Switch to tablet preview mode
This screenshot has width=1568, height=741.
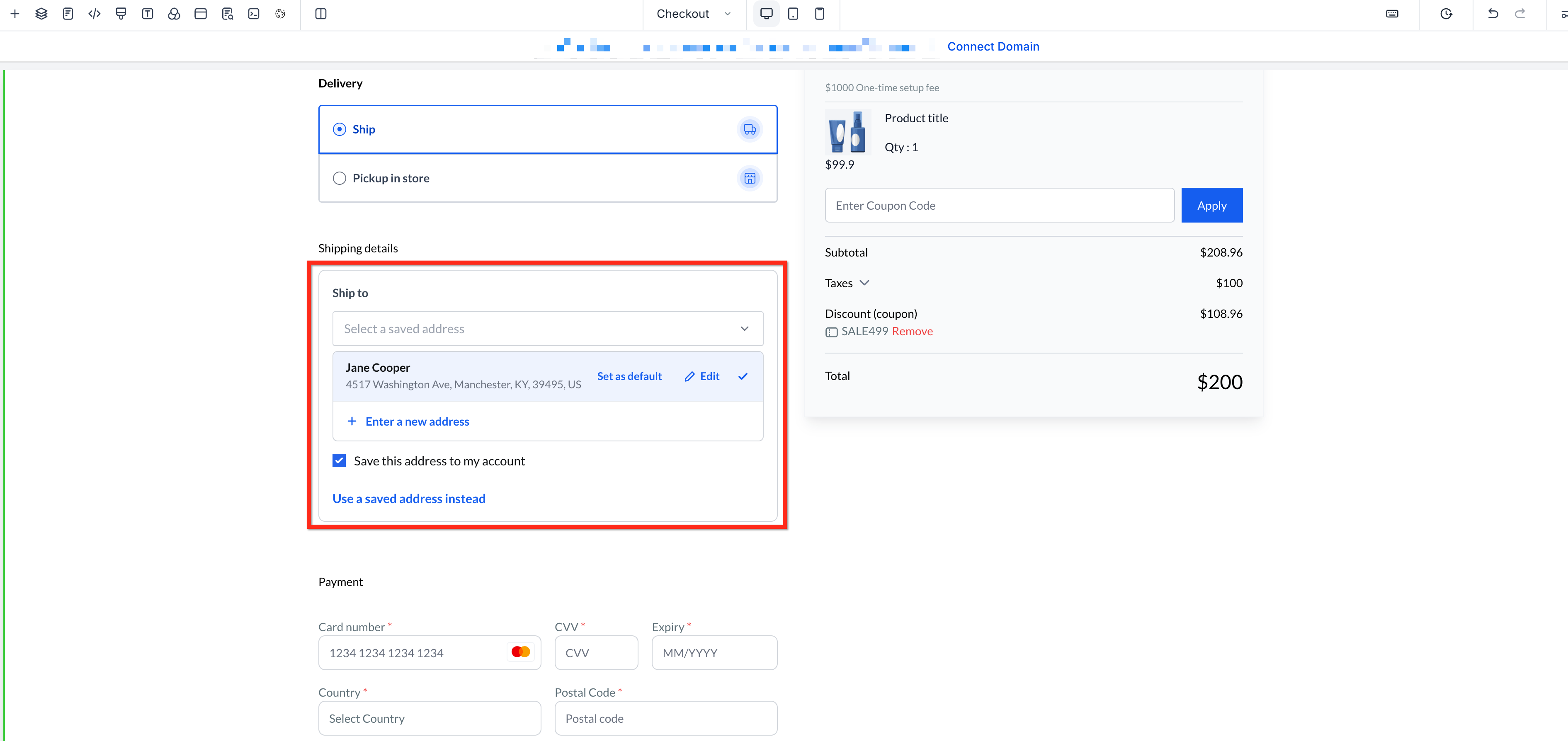point(793,13)
